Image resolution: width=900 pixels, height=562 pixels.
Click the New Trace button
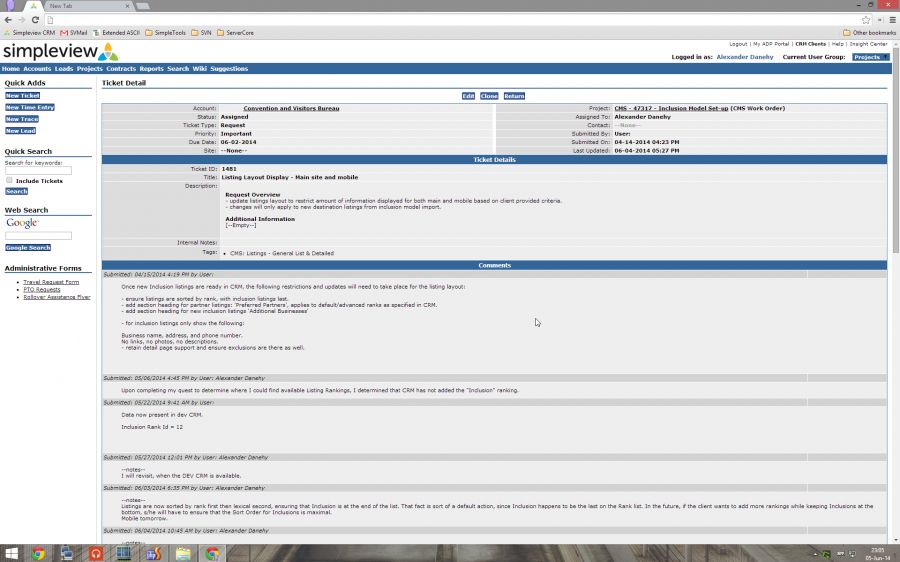pos(22,119)
